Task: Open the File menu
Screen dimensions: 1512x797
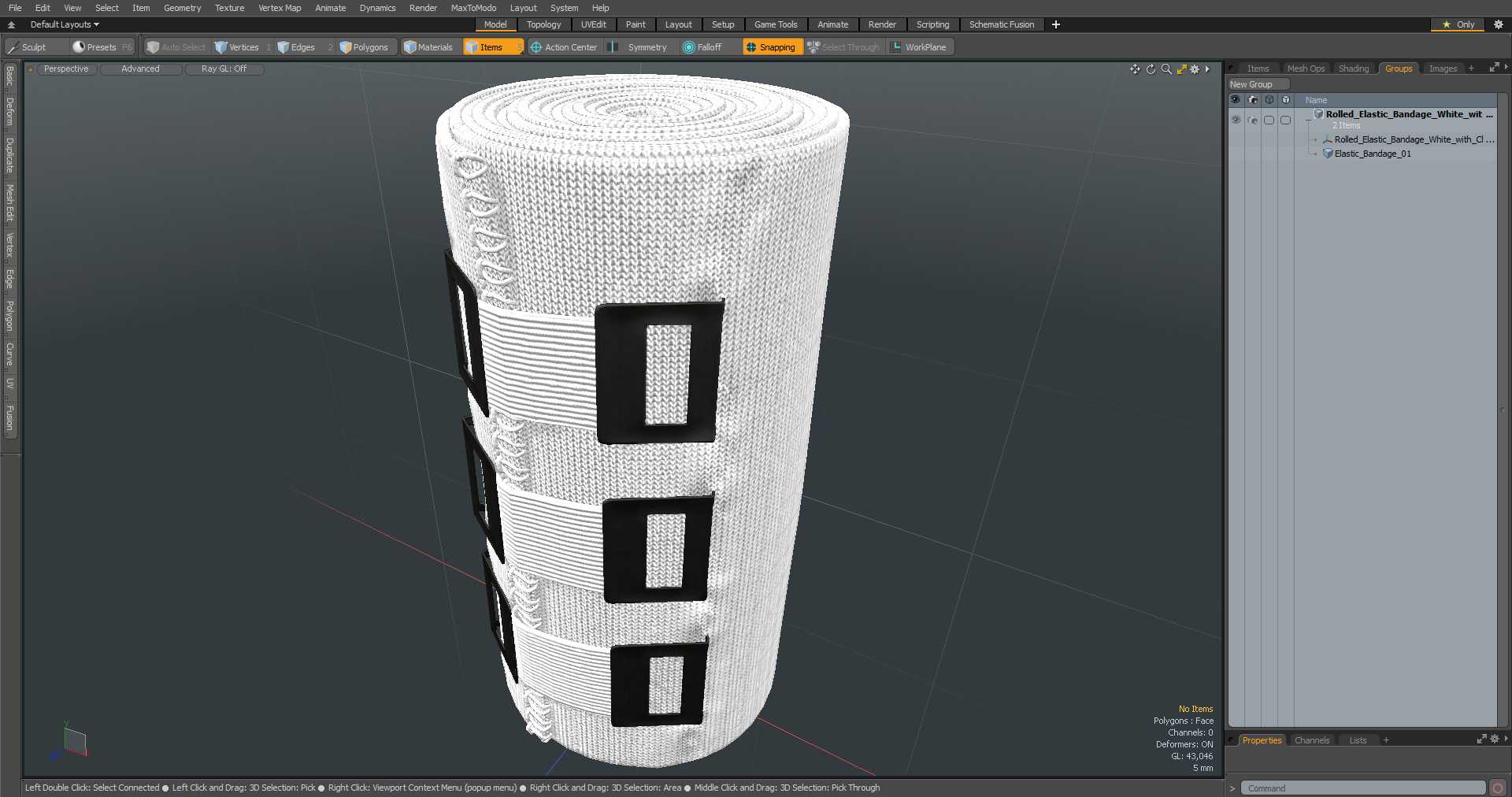Action: [x=15, y=8]
